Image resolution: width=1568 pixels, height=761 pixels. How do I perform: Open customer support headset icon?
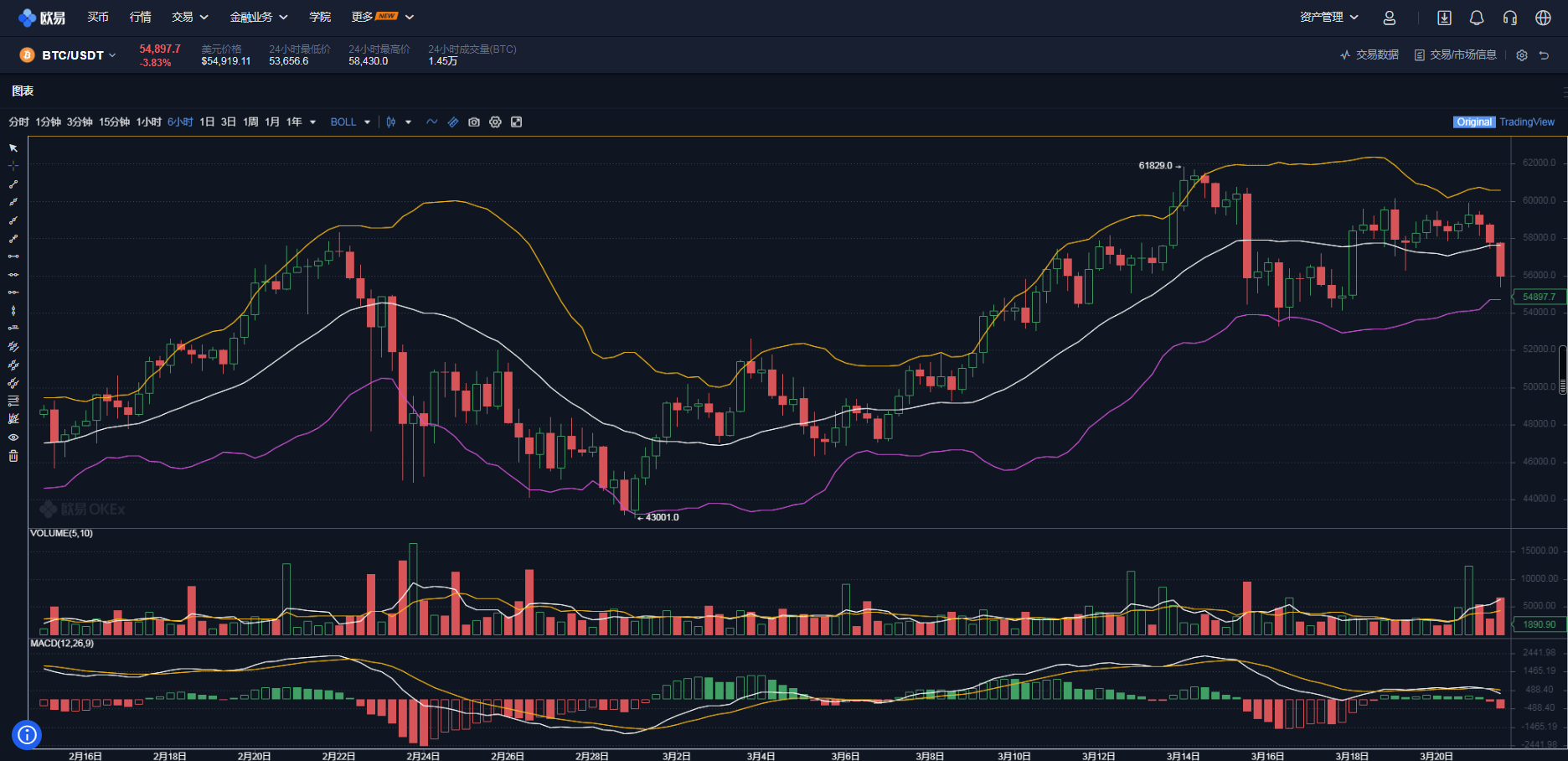pyautogui.click(x=1510, y=18)
